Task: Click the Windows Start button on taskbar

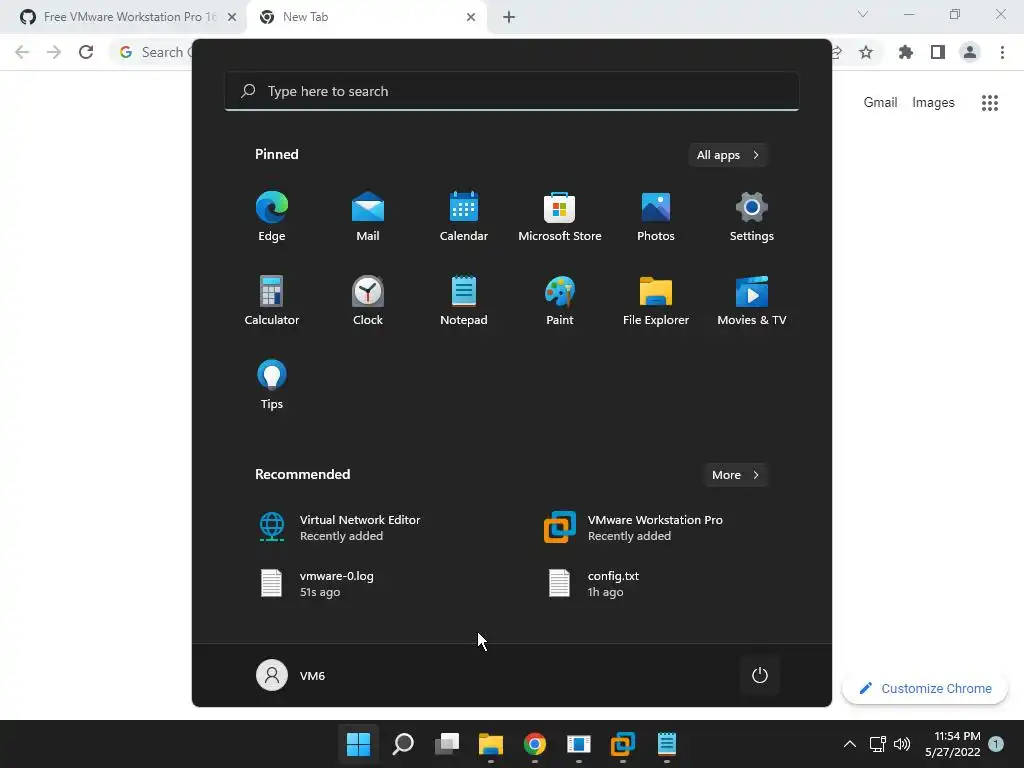Action: pyautogui.click(x=359, y=744)
